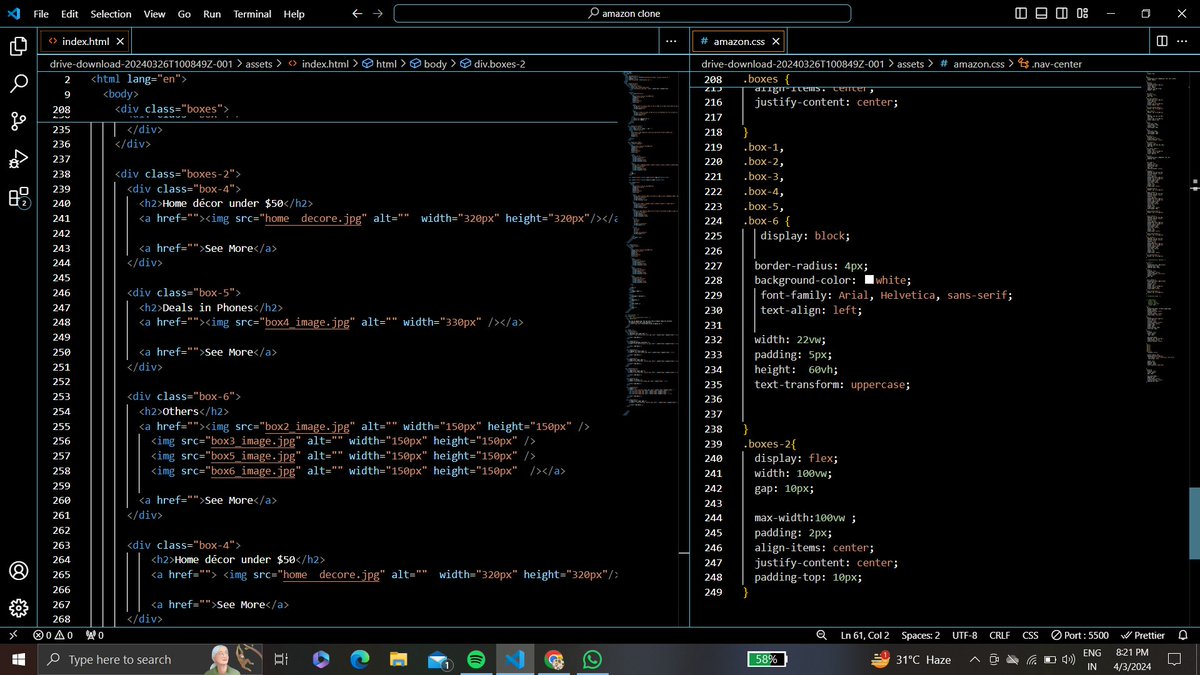Click Ln 61, Col 2 go-to-line item

pos(865,635)
